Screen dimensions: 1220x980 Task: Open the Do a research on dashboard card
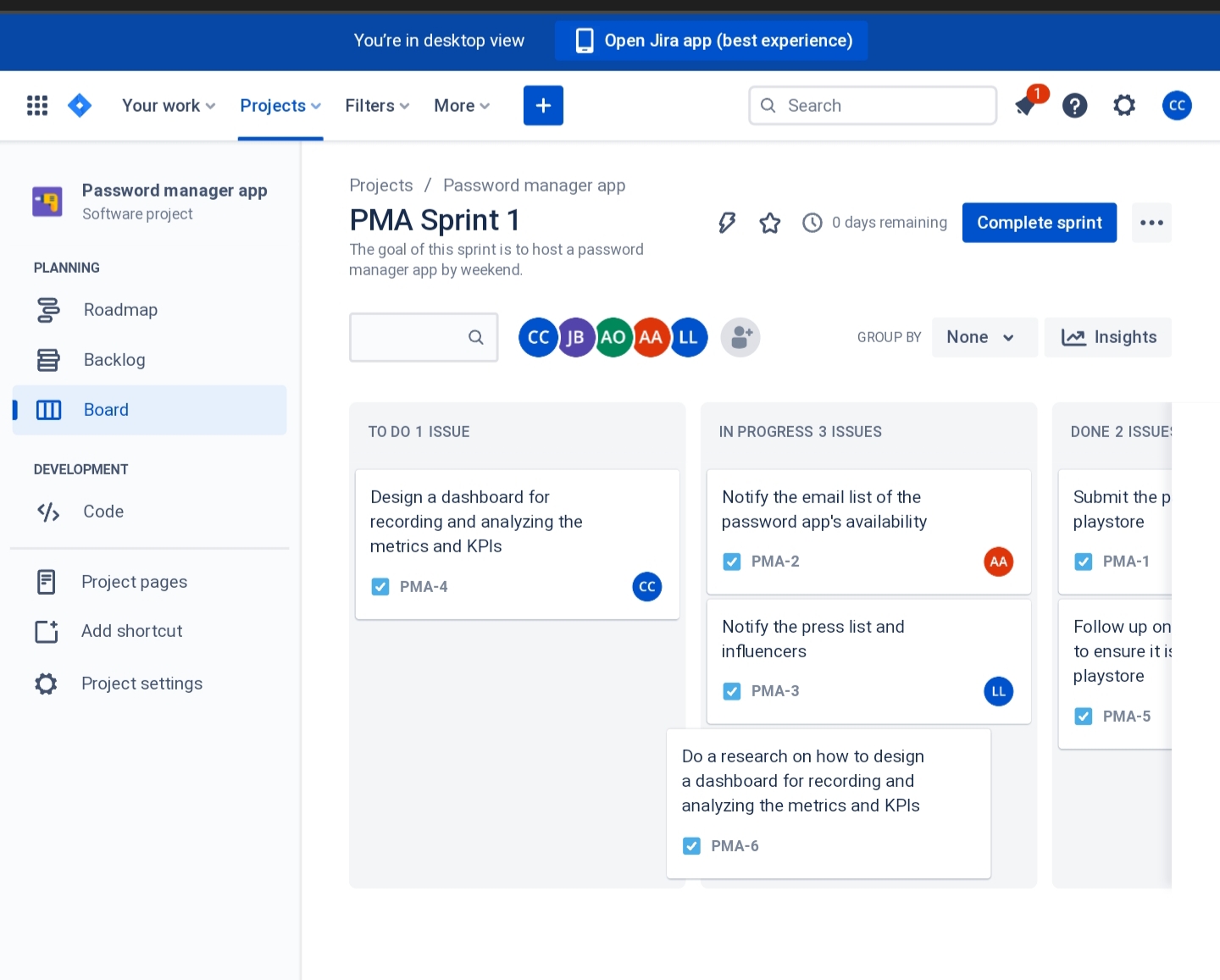829,804
